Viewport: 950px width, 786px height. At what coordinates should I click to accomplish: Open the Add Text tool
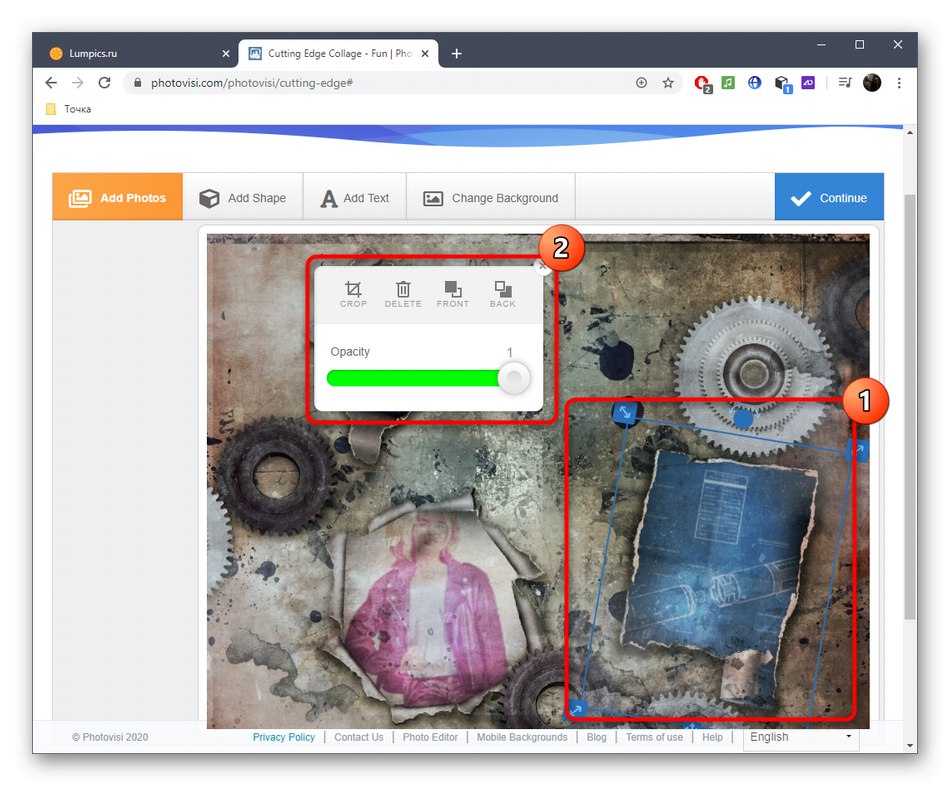coord(355,198)
